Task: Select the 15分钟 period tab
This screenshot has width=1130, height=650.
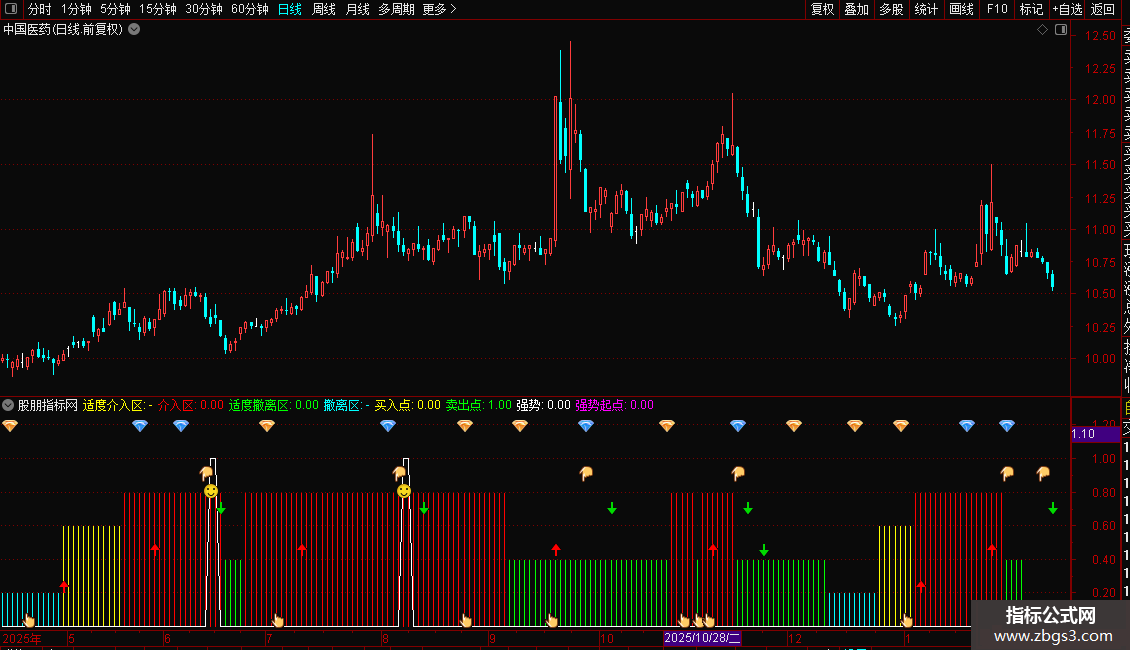Action: click(x=158, y=9)
